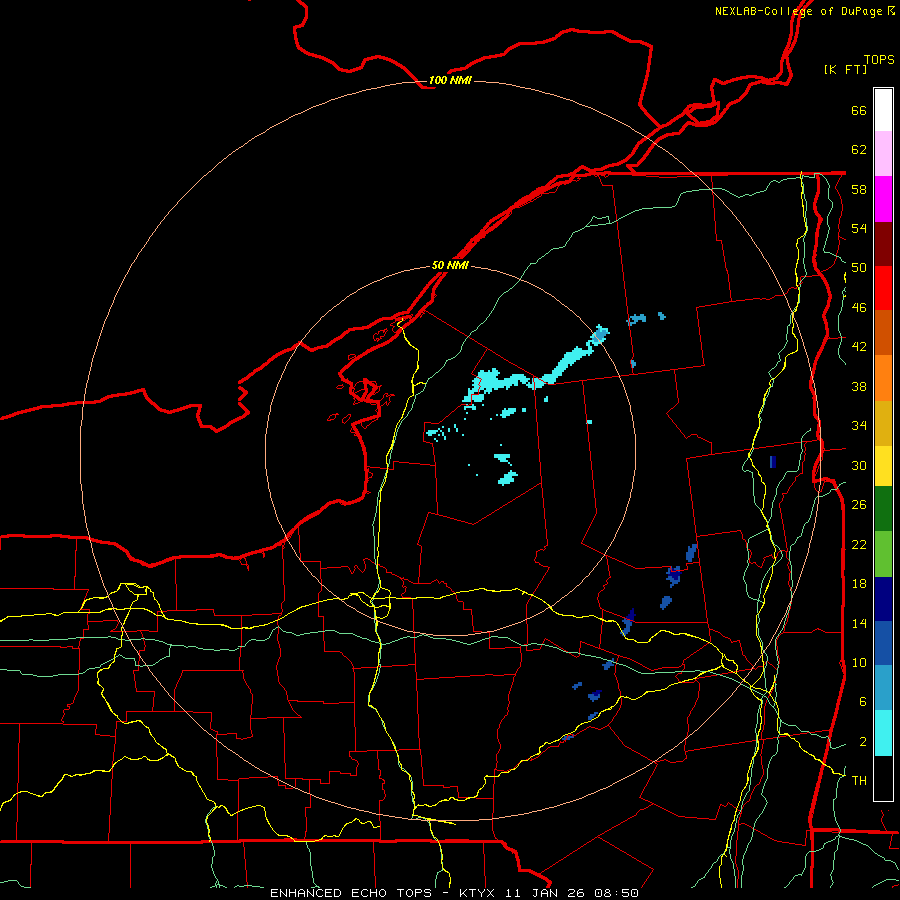
Task: Click the orange 38-42 kft legend swatch
Action: click(883, 378)
